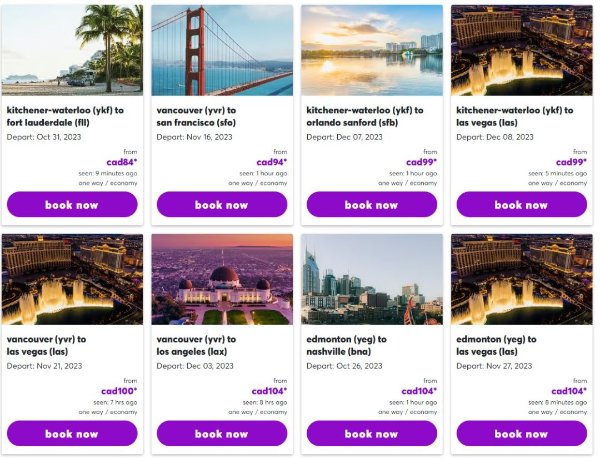The image size is (600, 459).
Task: Open Las Vegas image on Edmonton card
Action: tap(521, 279)
